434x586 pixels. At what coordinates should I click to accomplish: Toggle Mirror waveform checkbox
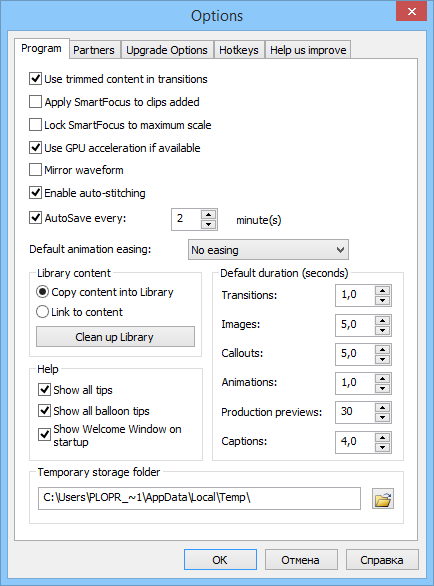click(x=35, y=170)
